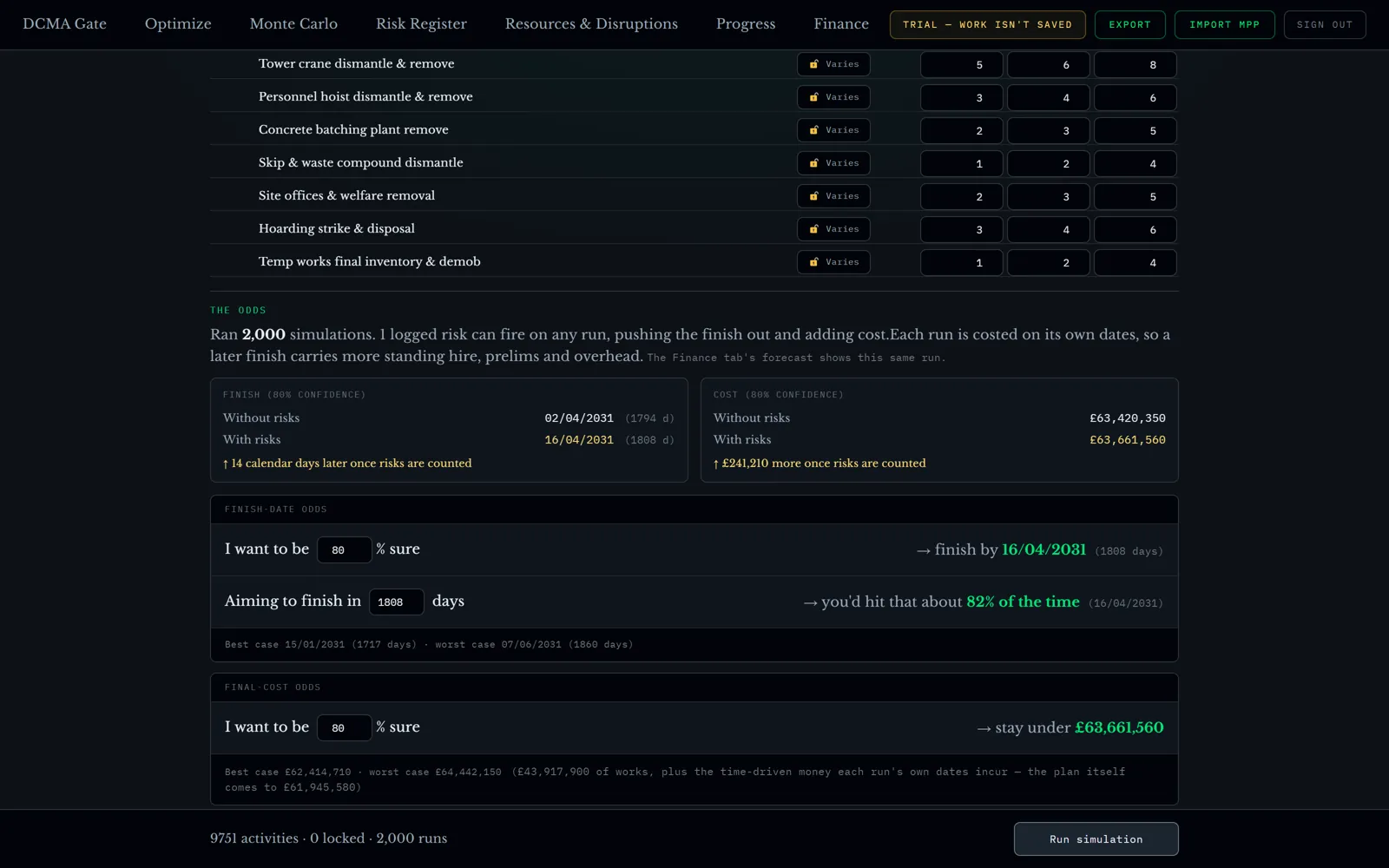Click the Tower crane dismantle & remove name

356,63
